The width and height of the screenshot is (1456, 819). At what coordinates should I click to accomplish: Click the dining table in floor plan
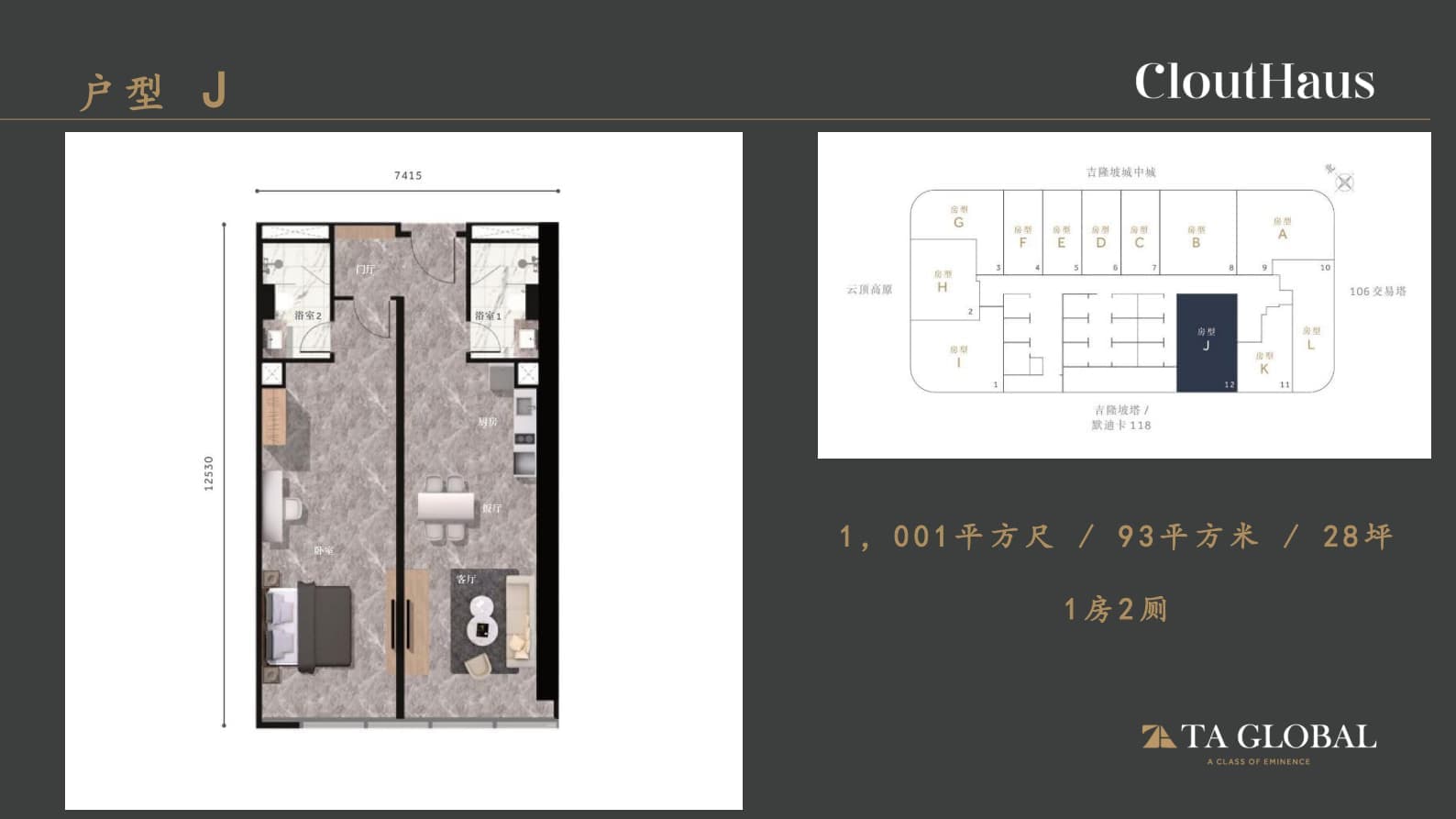(446, 507)
